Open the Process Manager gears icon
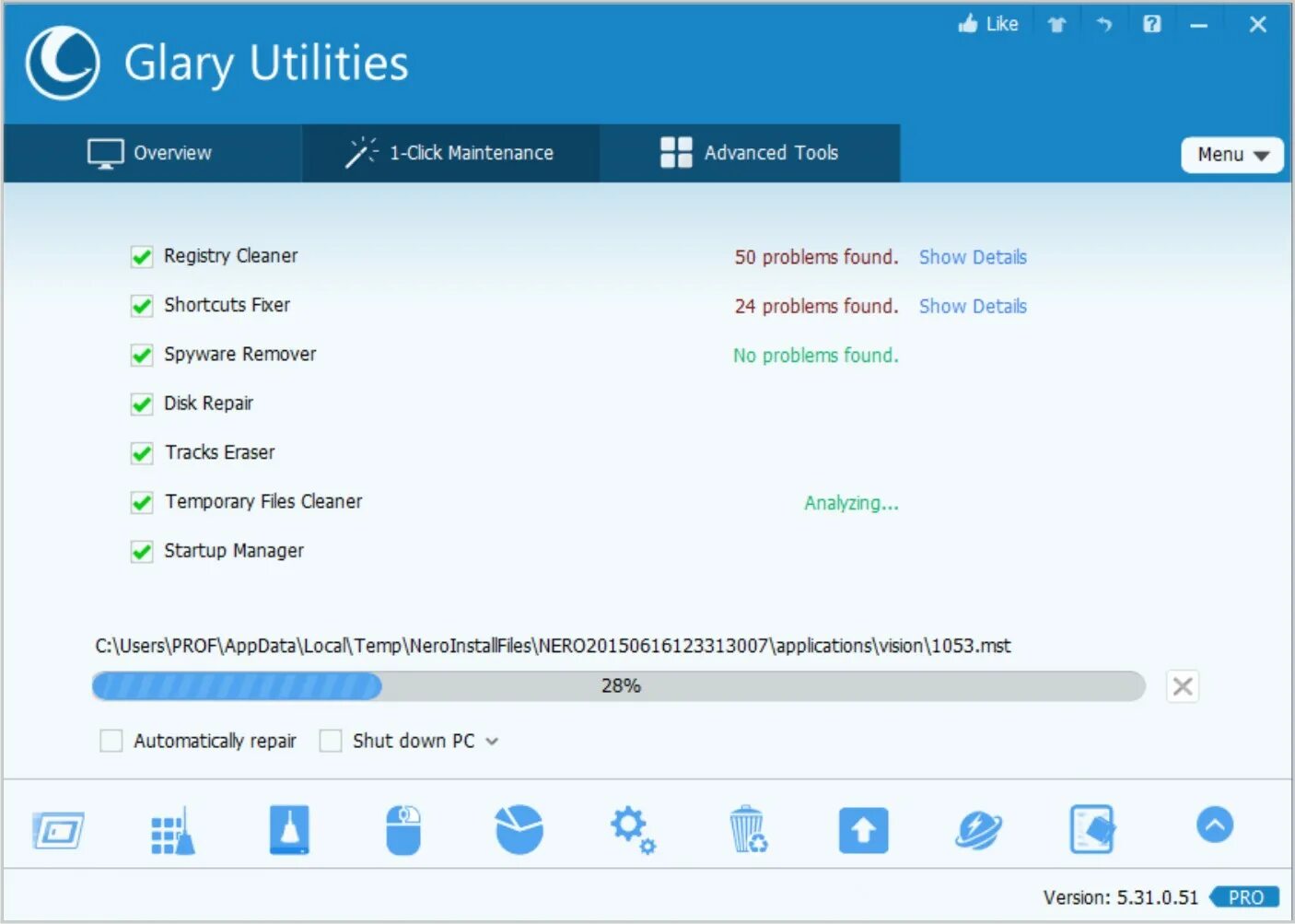The image size is (1295, 924). coord(633,829)
